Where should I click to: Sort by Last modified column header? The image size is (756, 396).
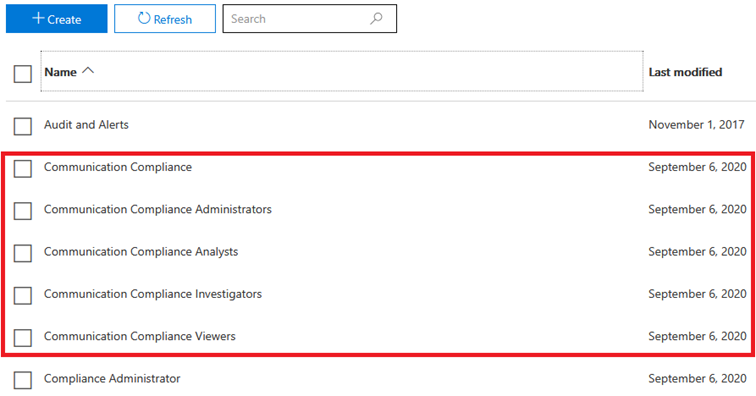(x=685, y=72)
